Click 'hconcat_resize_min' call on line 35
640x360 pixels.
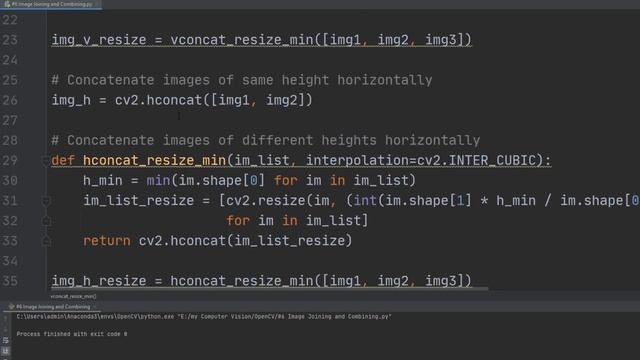pyautogui.click(x=242, y=281)
